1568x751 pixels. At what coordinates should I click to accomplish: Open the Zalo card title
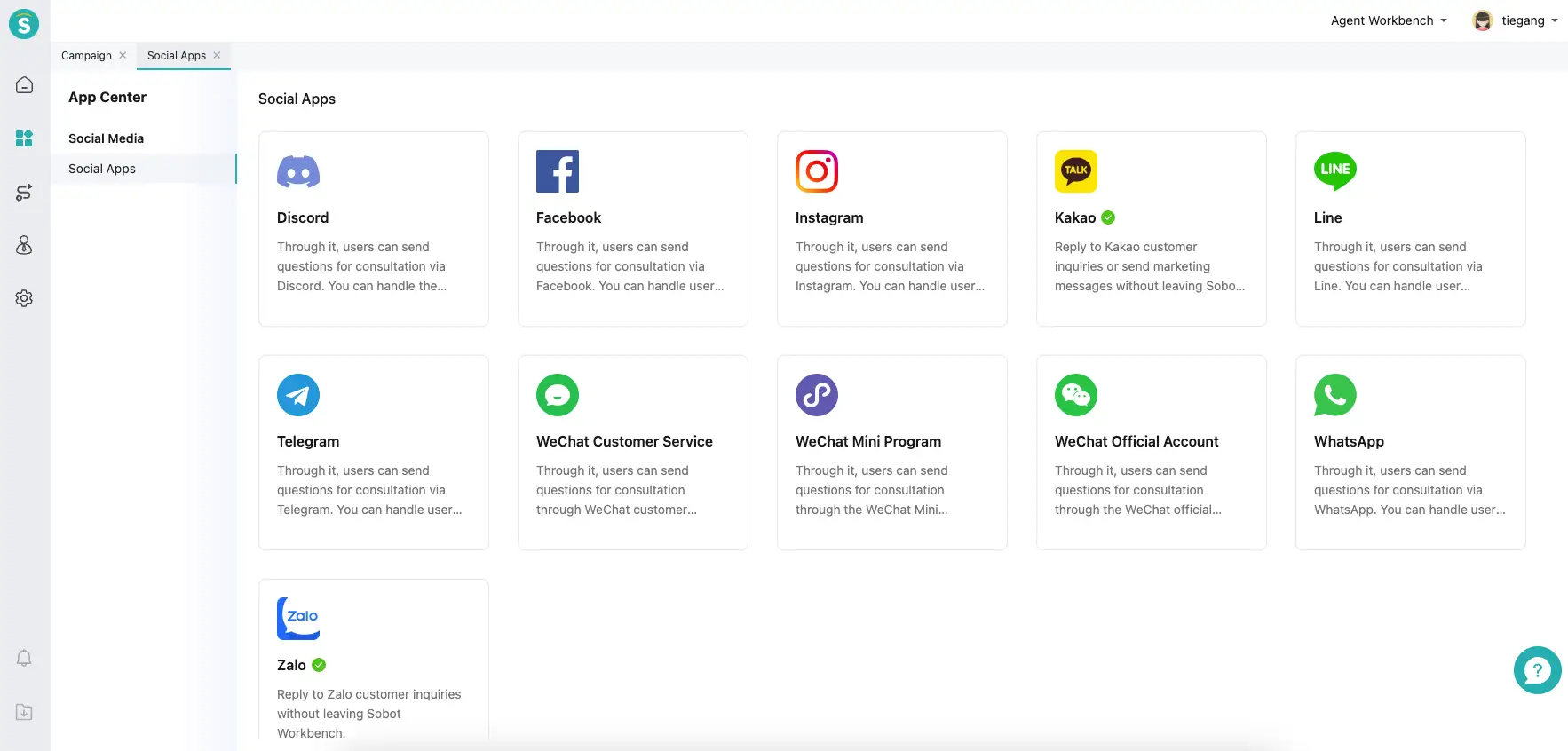point(291,665)
